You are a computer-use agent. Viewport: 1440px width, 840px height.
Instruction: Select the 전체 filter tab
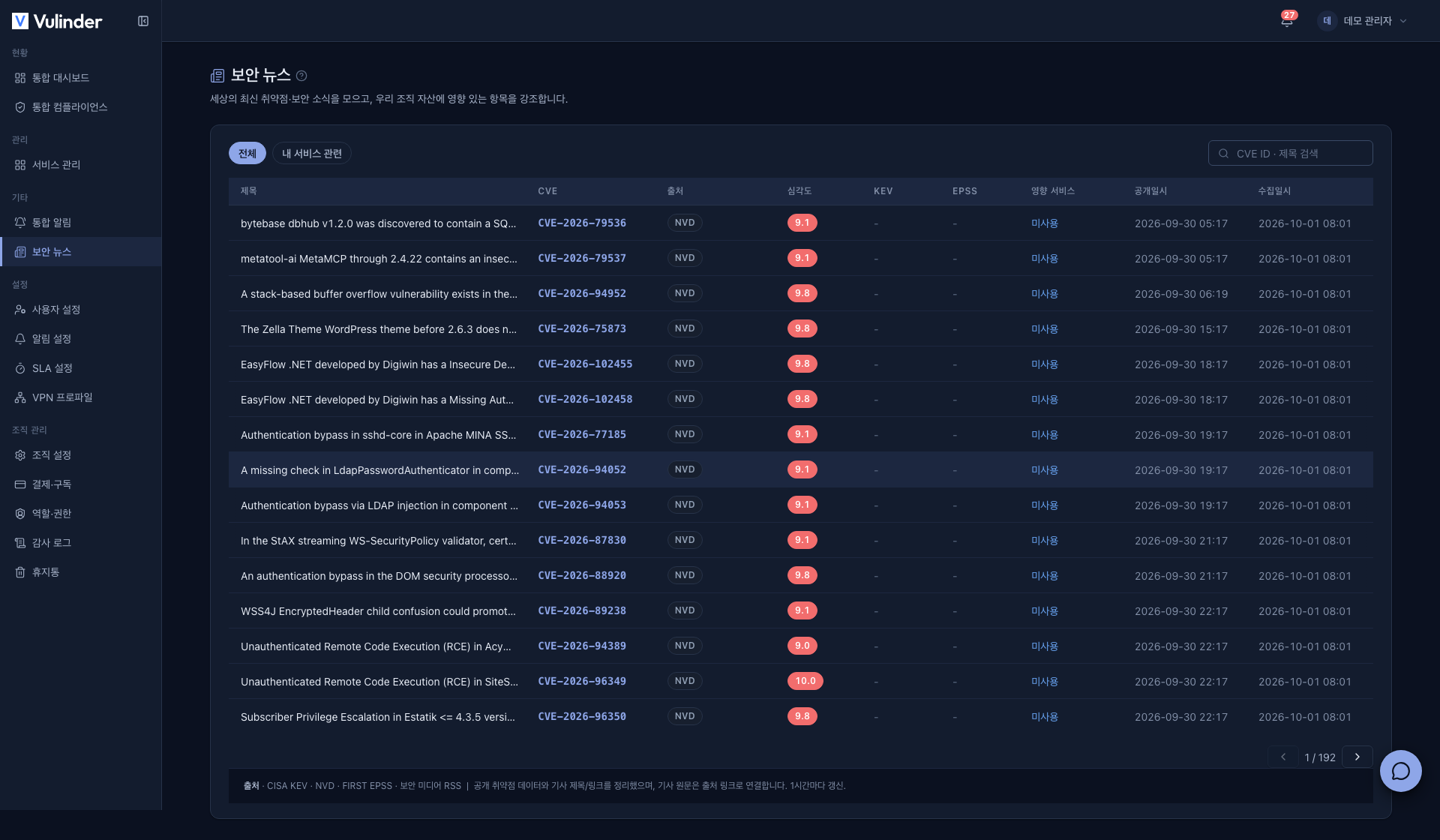(x=247, y=154)
